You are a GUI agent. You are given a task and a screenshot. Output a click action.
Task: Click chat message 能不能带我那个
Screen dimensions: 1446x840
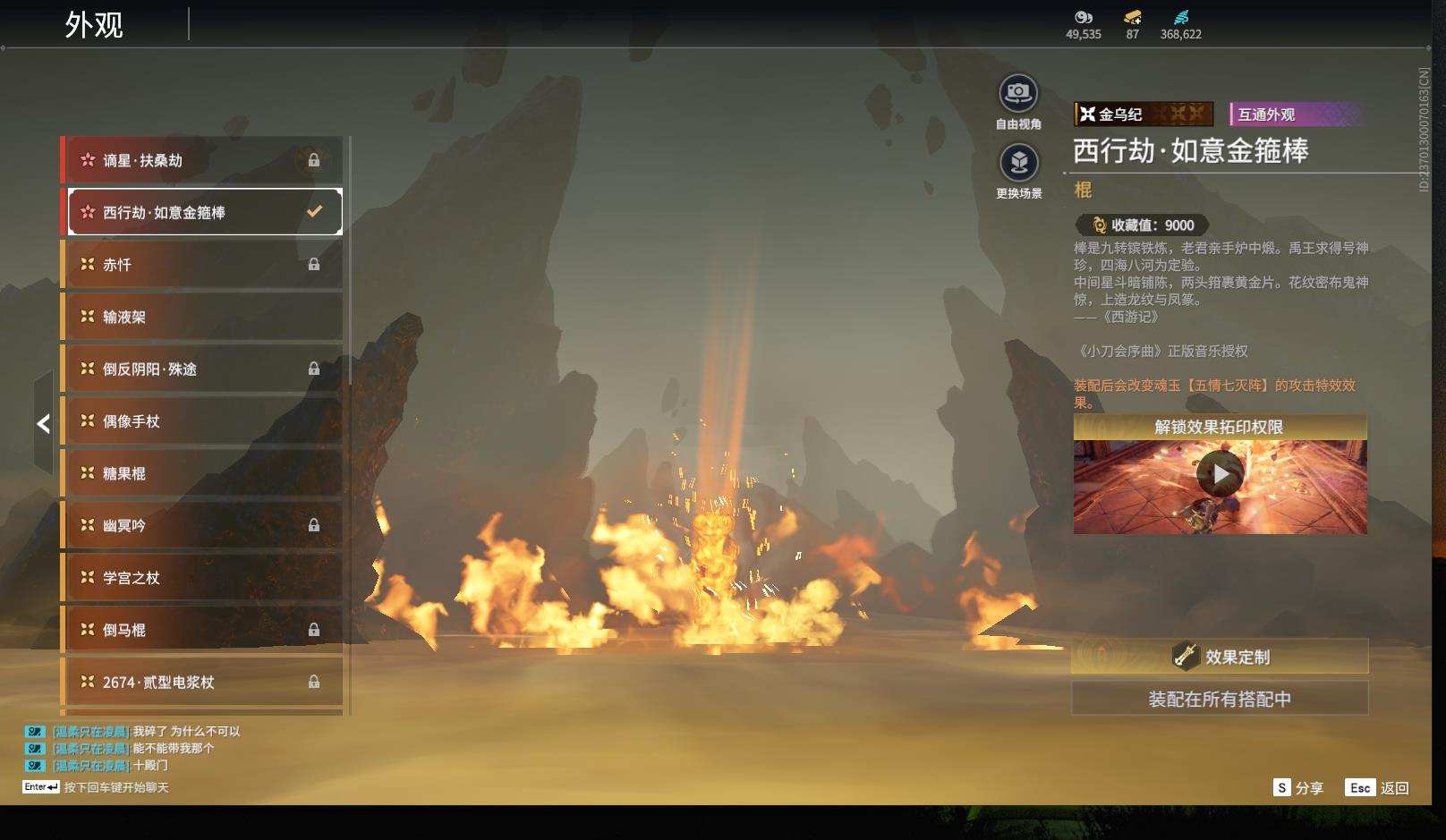(x=174, y=749)
